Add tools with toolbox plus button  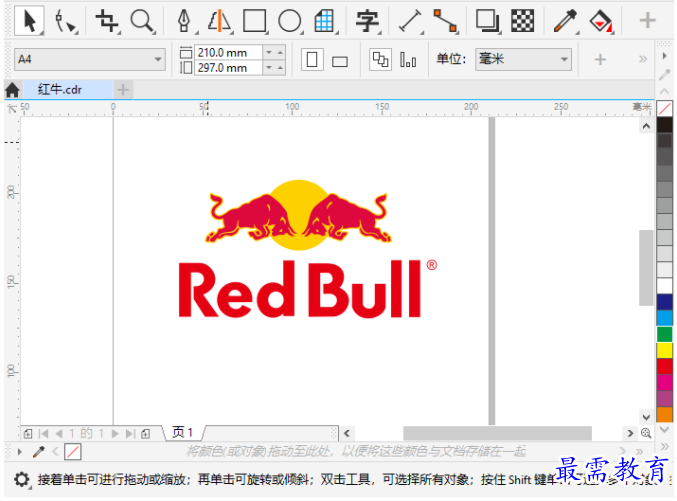(647, 20)
